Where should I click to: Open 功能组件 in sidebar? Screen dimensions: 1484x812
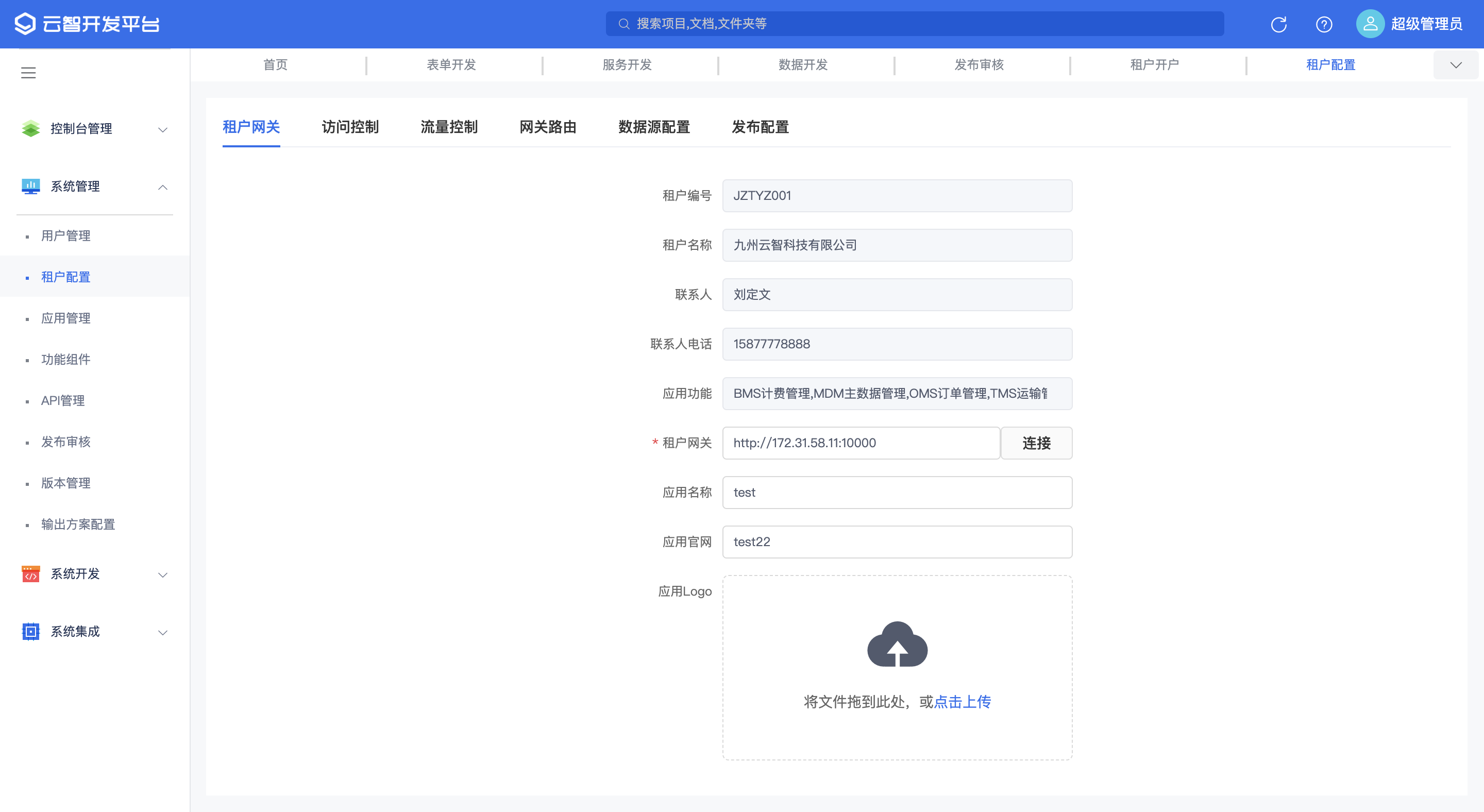tap(94, 359)
